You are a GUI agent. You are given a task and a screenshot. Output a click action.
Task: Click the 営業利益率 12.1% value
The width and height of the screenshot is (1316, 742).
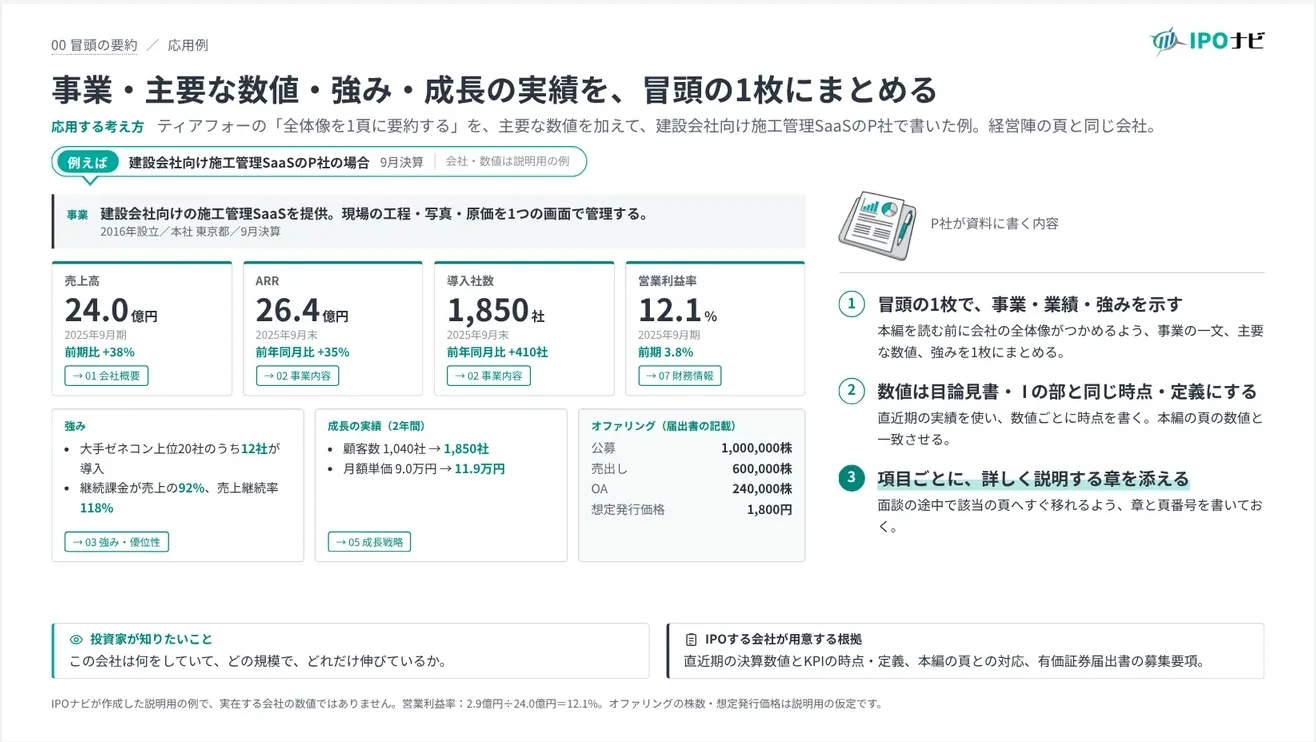click(677, 311)
